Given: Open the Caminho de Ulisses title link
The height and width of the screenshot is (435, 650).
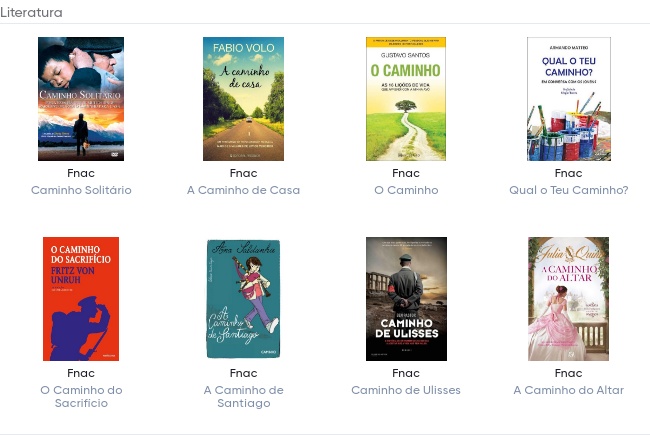Looking at the screenshot, I should pyautogui.click(x=406, y=390).
